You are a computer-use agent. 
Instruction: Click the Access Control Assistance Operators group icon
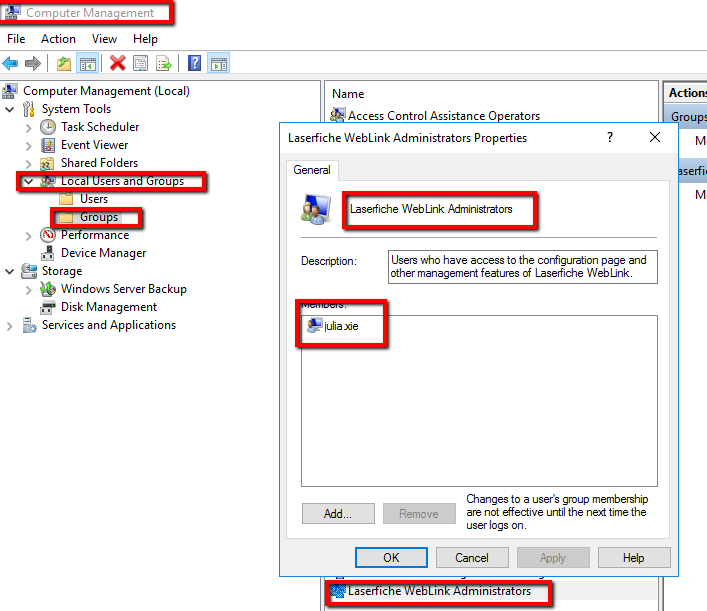coord(338,115)
